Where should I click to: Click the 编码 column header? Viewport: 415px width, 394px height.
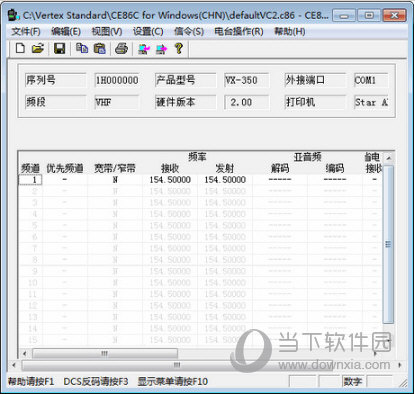pyautogui.click(x=335, y=168)
